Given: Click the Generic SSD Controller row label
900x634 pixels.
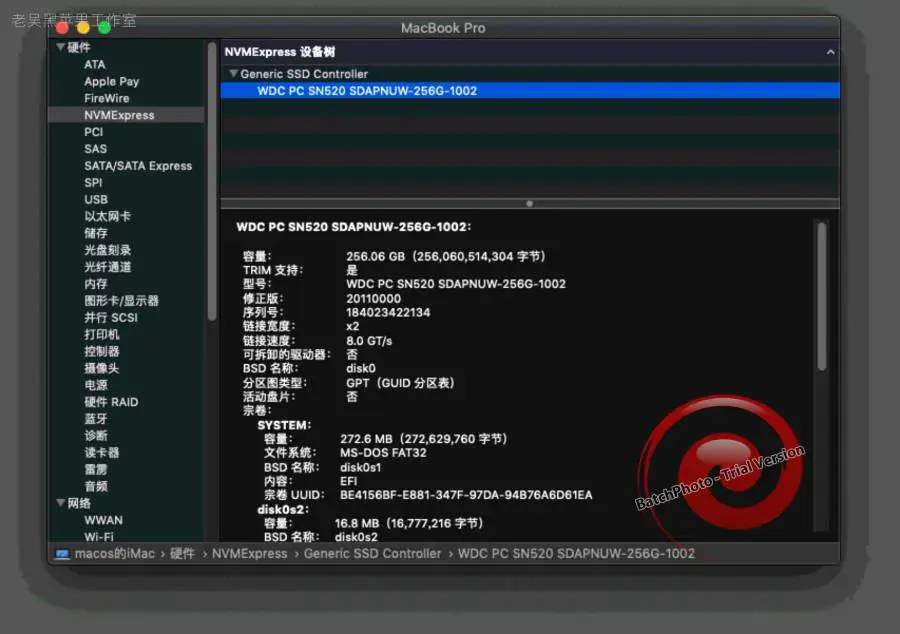Looking at the screenshot, I should pyautogui.click(x=304, y=74).
